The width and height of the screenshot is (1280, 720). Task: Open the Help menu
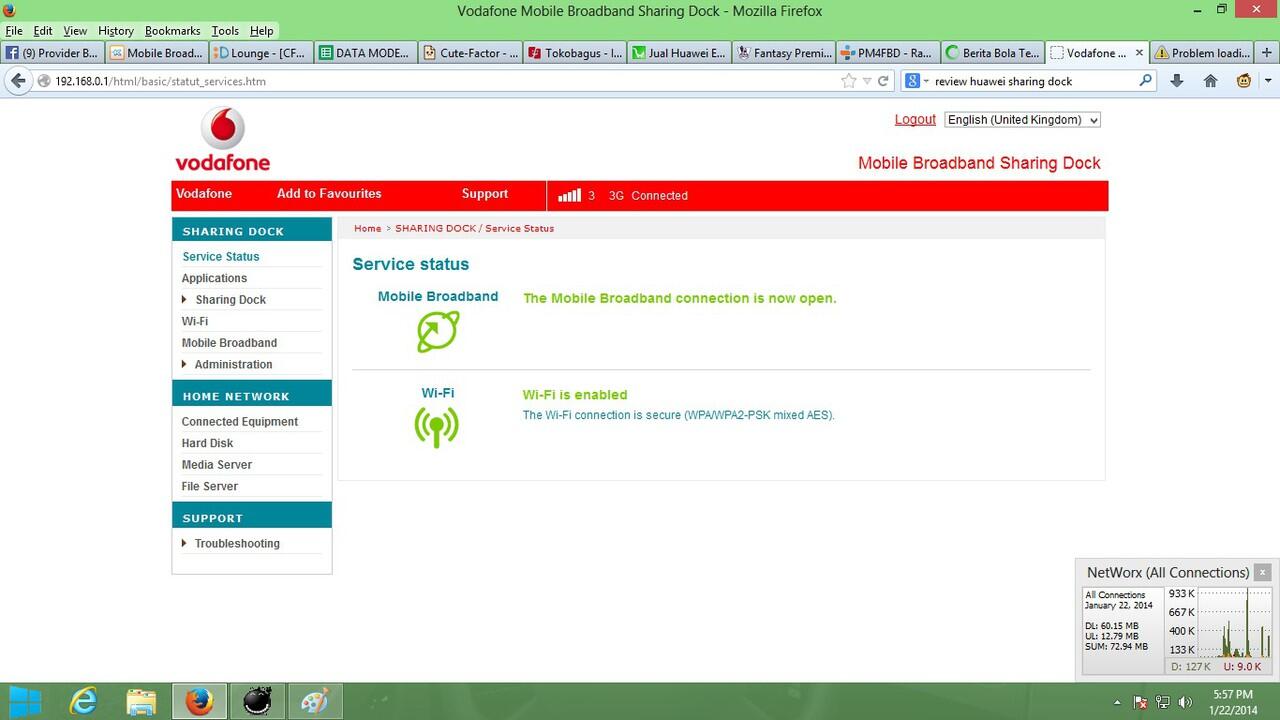click(x=261, y=31)
